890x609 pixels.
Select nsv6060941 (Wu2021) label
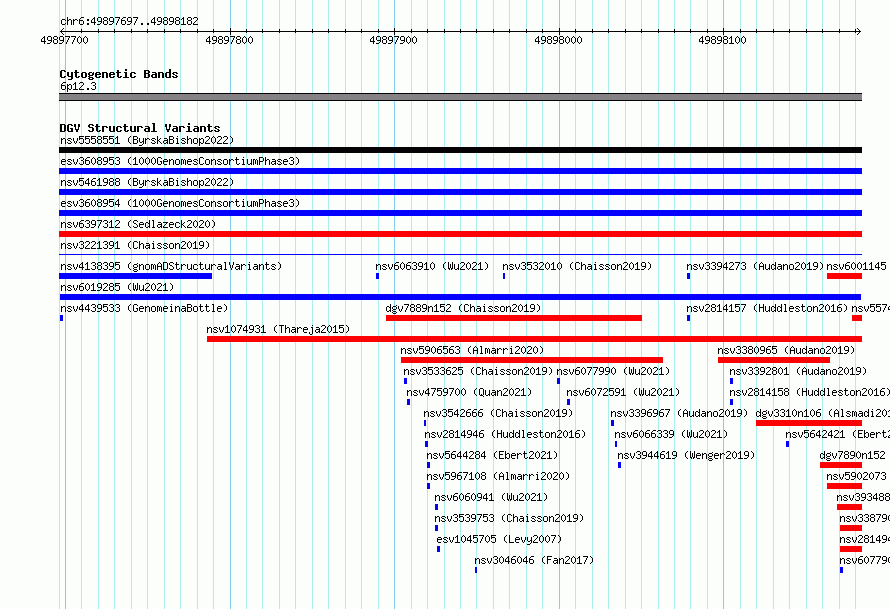491,497
